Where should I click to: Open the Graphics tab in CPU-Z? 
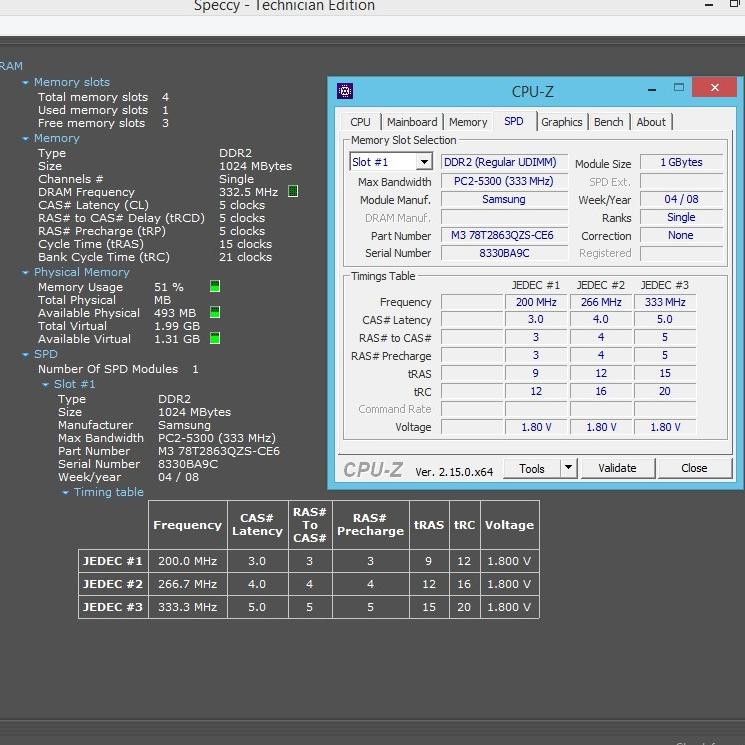(x=562, y=122)
